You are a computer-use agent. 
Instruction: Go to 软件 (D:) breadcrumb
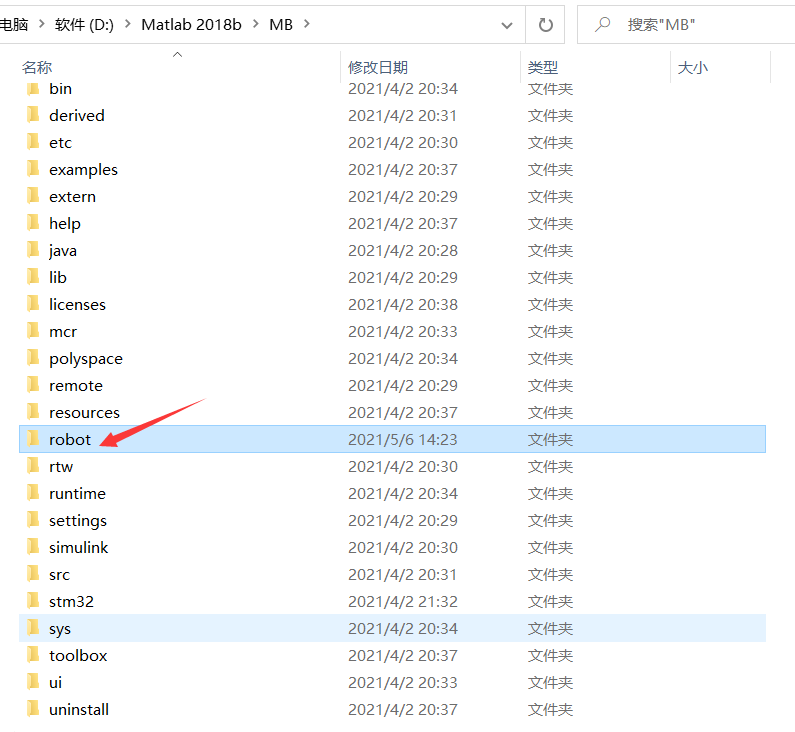pos(84,24)
